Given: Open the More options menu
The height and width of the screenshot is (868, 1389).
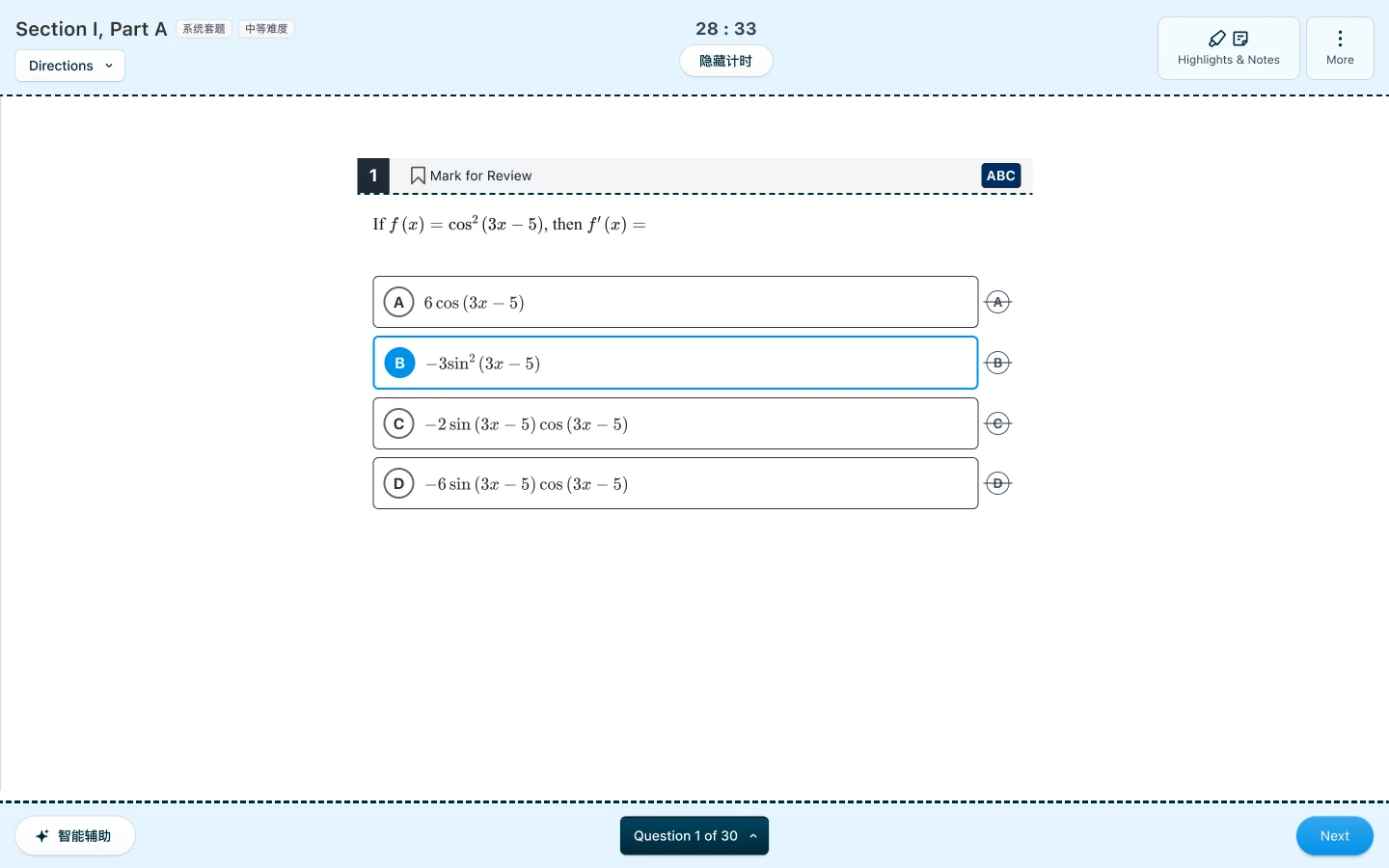Looking at the screenshot, I should (x=1340, y=48).
